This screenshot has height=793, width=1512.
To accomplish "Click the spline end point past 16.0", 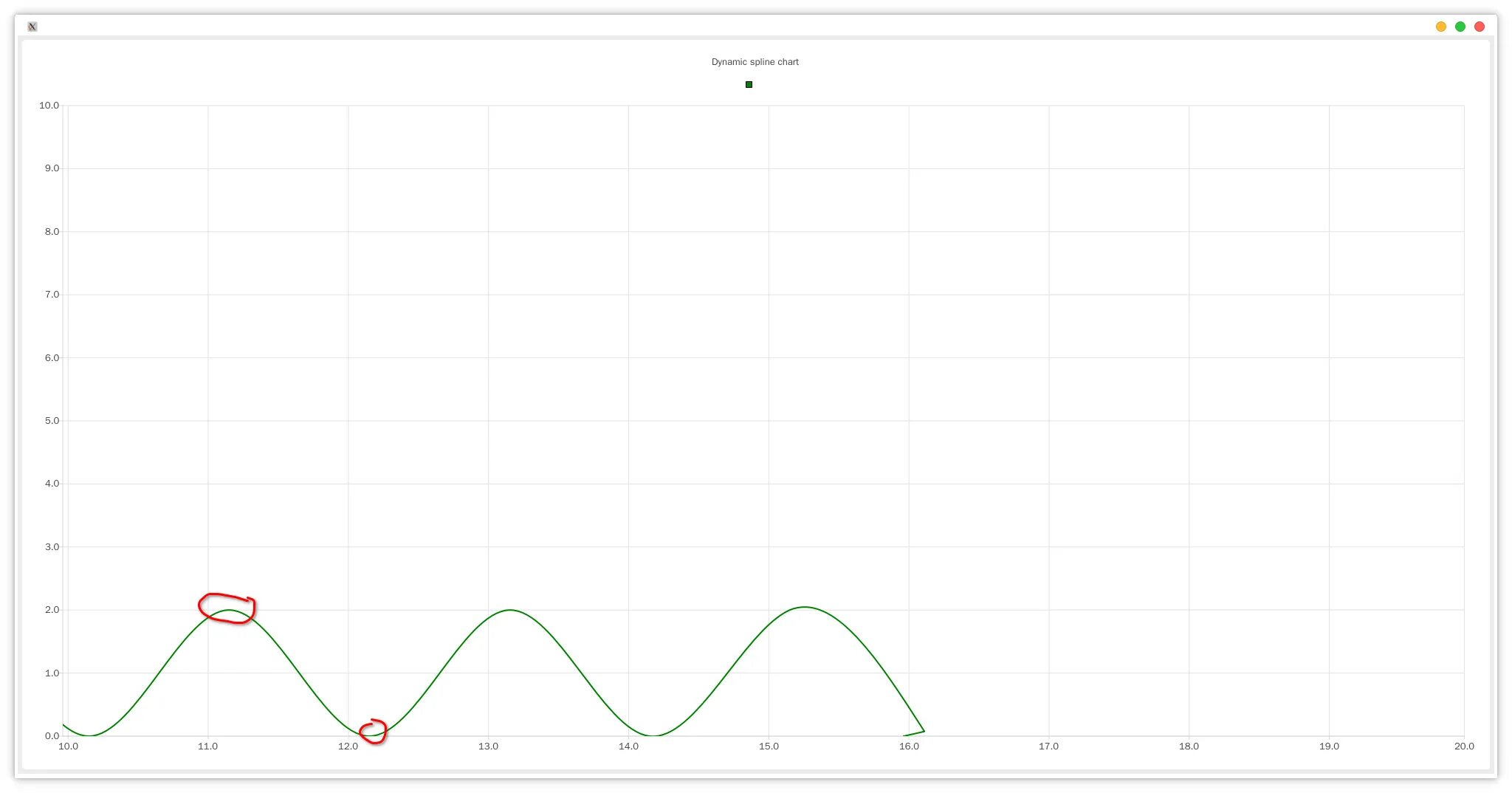I will point(924,731).
